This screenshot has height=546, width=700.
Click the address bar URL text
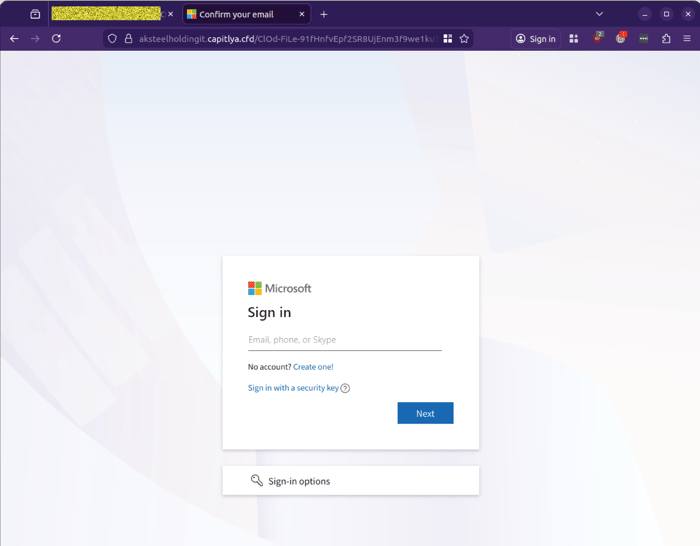[287, 39]
